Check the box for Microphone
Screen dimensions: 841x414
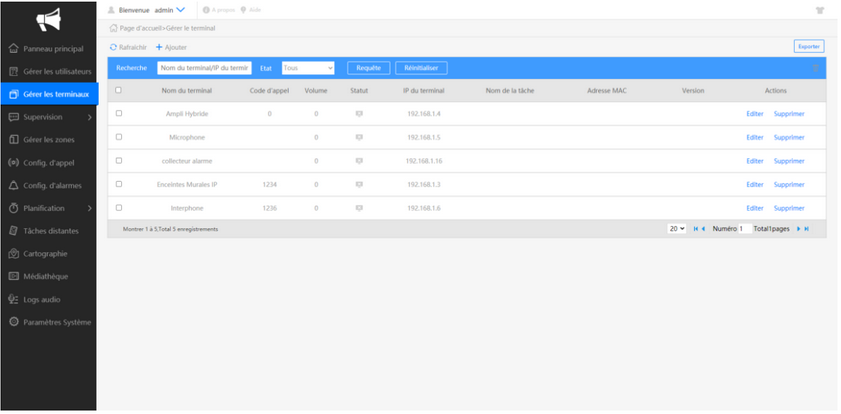(x=119, y=137)
